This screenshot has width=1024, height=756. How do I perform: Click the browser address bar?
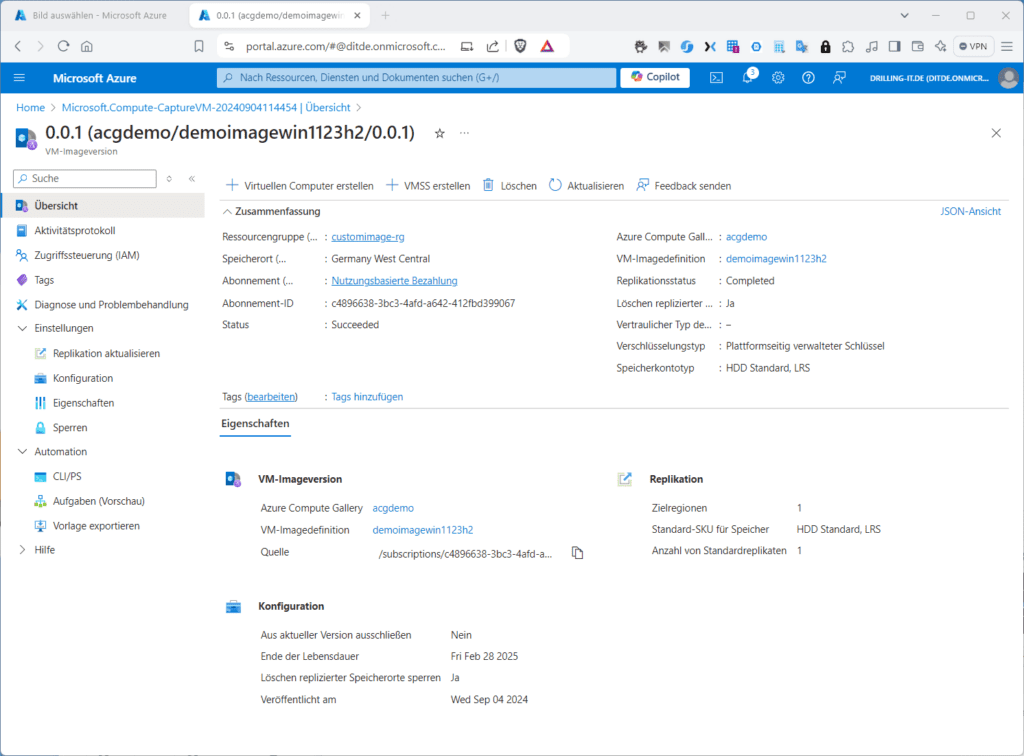click(x=345, y=46)
